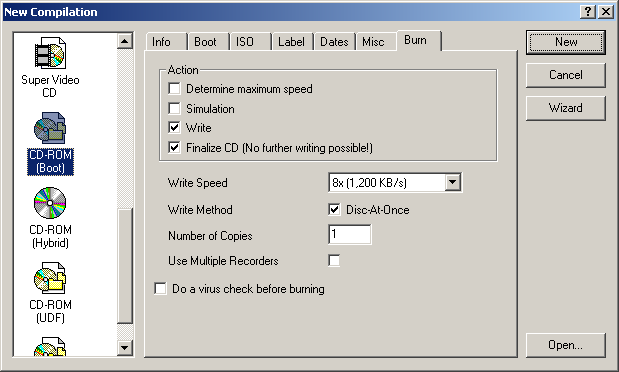Uncheck the Finalize CD option
619x372 pixels.
pyautogui.click(x=174, y=148)
